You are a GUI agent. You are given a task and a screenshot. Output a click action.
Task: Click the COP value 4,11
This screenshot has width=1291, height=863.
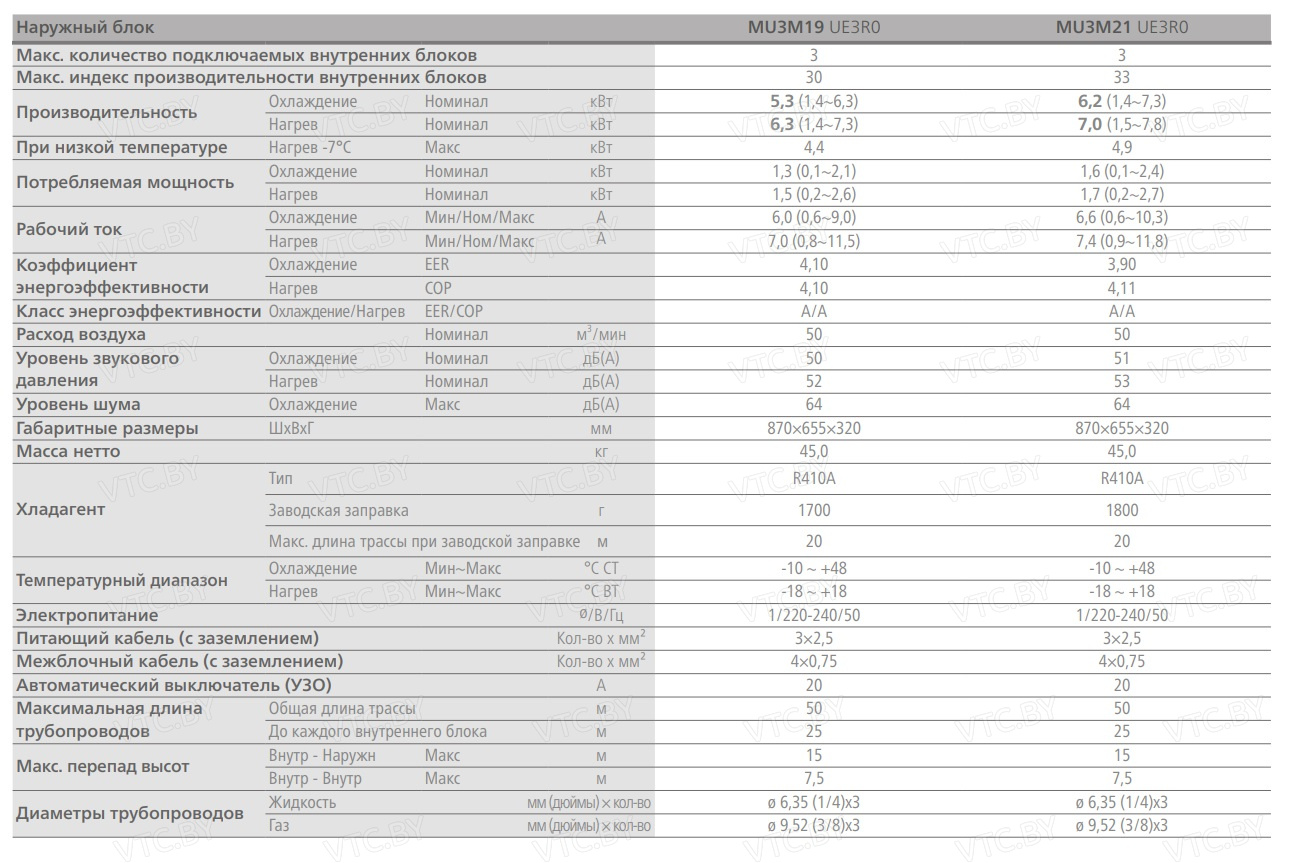point(1121,288)
